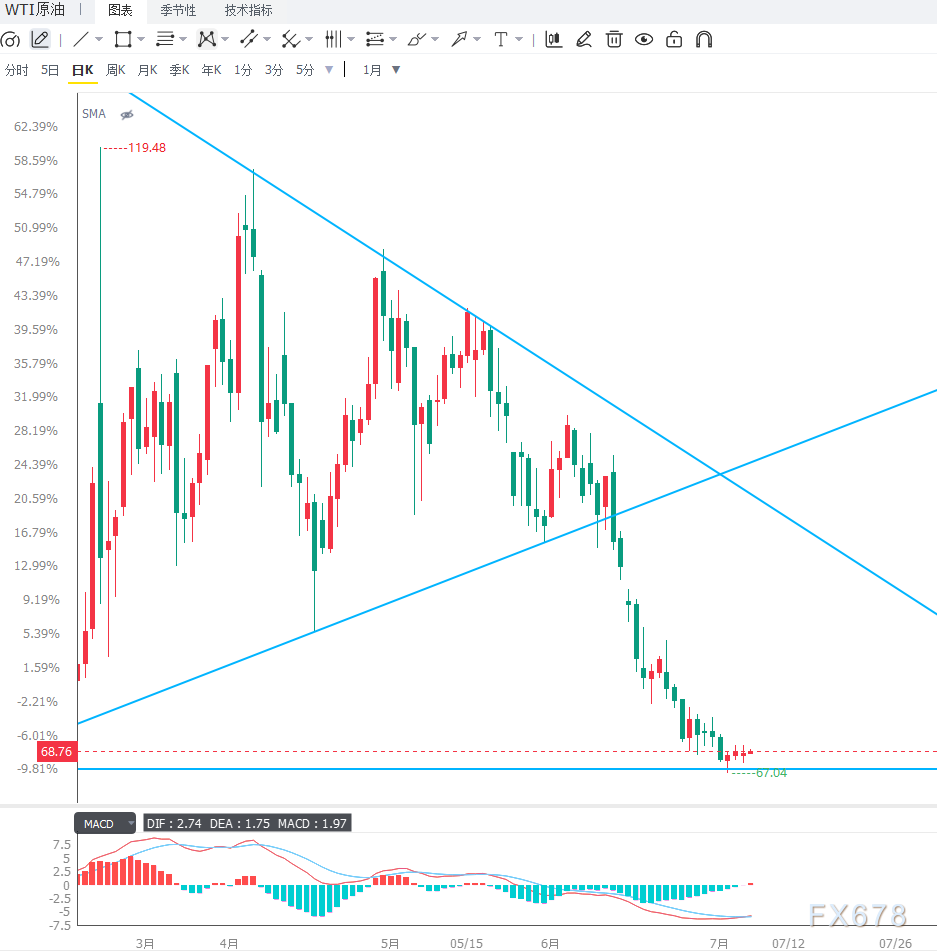Screen dimensions: 937x951
Task: Click the magnet snap icon
Action: [704, 39]
